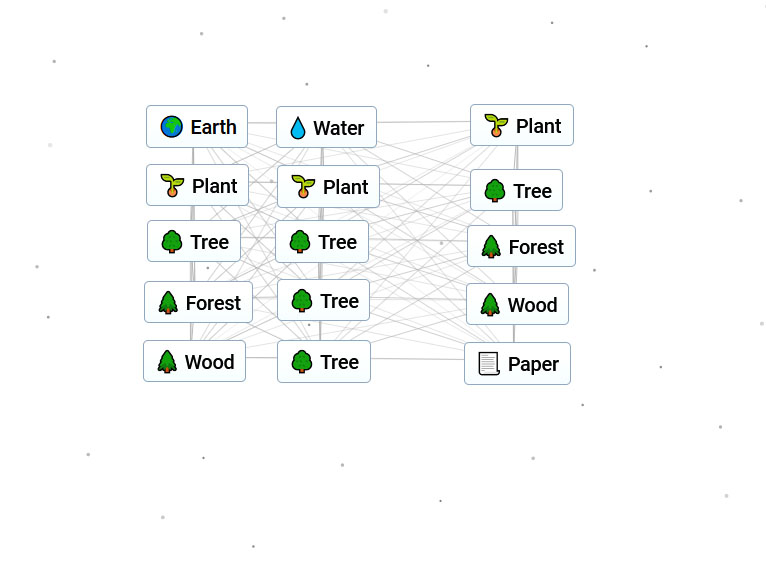Click tree icon on Tree in Paper's column
This screenshot has width=766, height=563.
pyautogui.click(x=494, y=191)
